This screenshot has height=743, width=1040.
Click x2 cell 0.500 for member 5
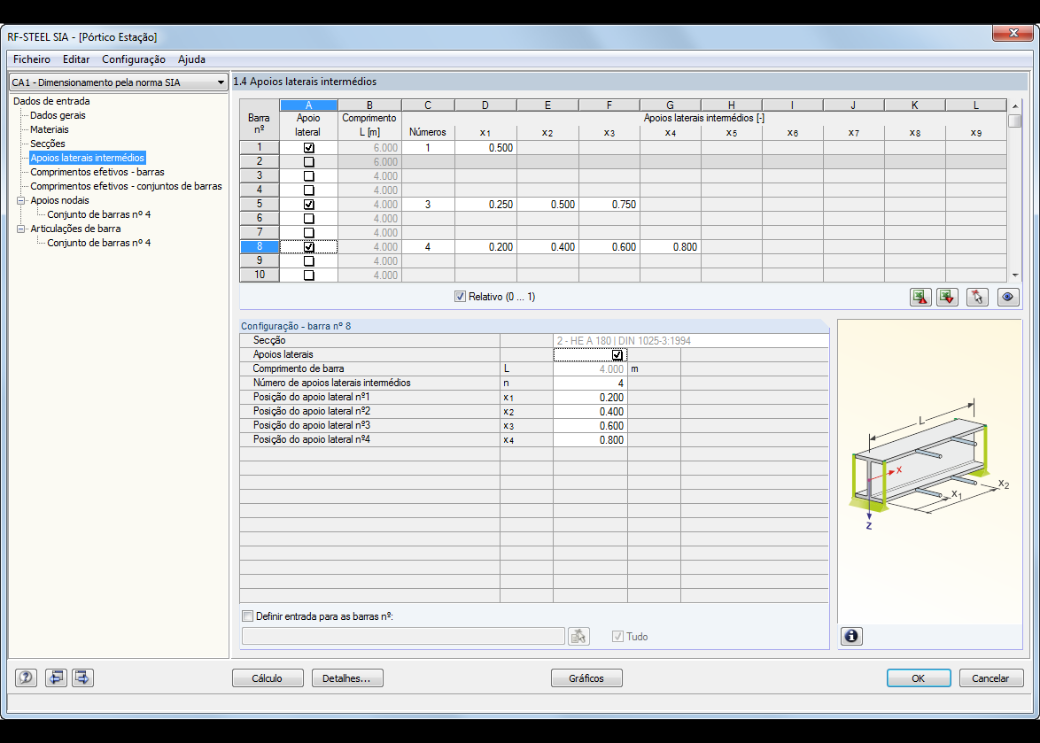(547, 204)
